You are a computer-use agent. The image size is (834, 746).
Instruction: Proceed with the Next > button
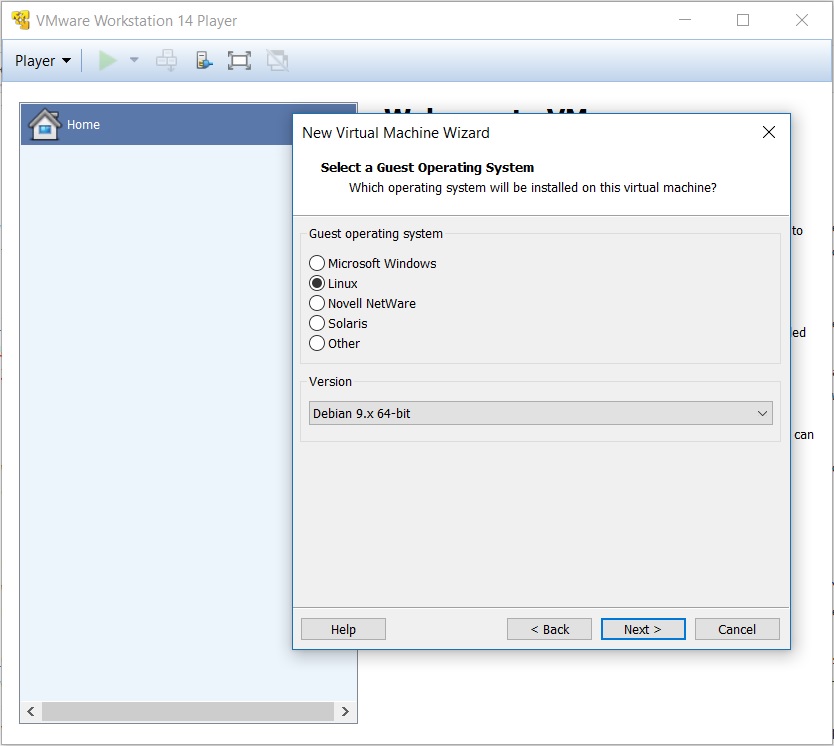pyautogui.click(x=643, y=629)
